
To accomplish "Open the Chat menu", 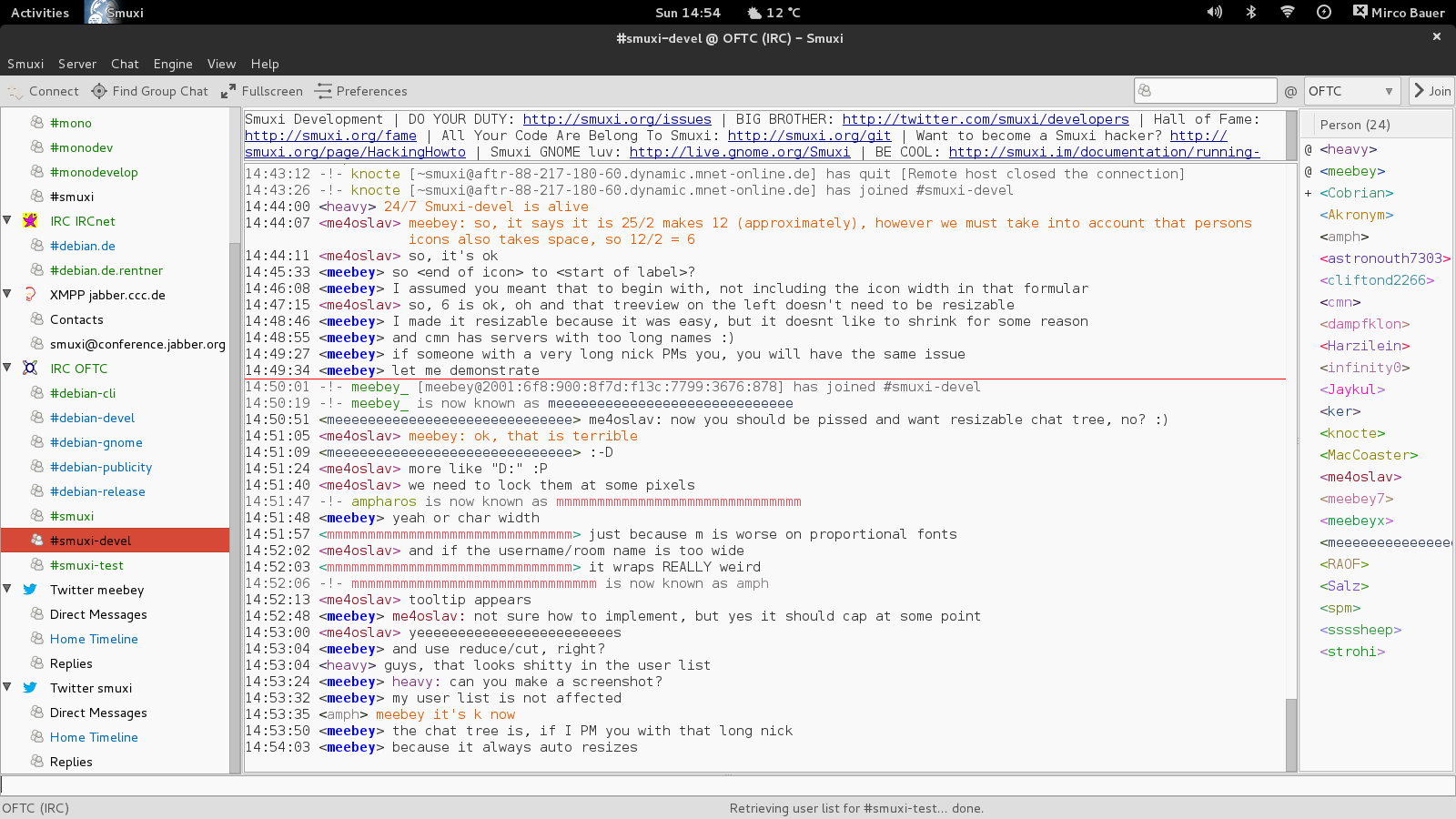I will [125, 64].
